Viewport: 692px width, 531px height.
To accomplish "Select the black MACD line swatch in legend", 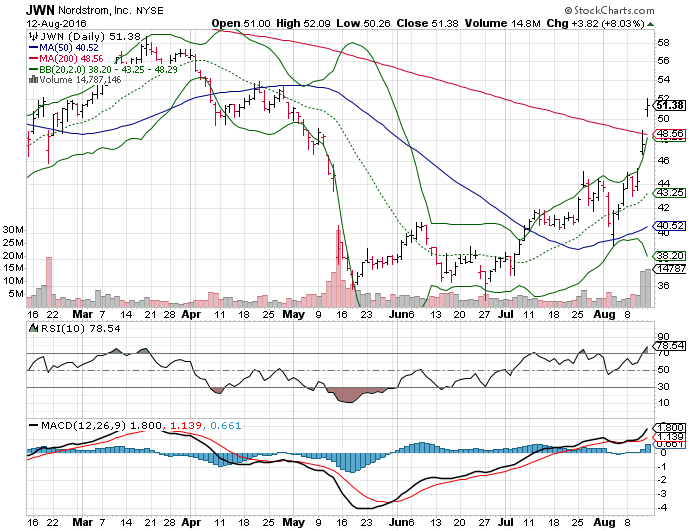I will 33,426.
